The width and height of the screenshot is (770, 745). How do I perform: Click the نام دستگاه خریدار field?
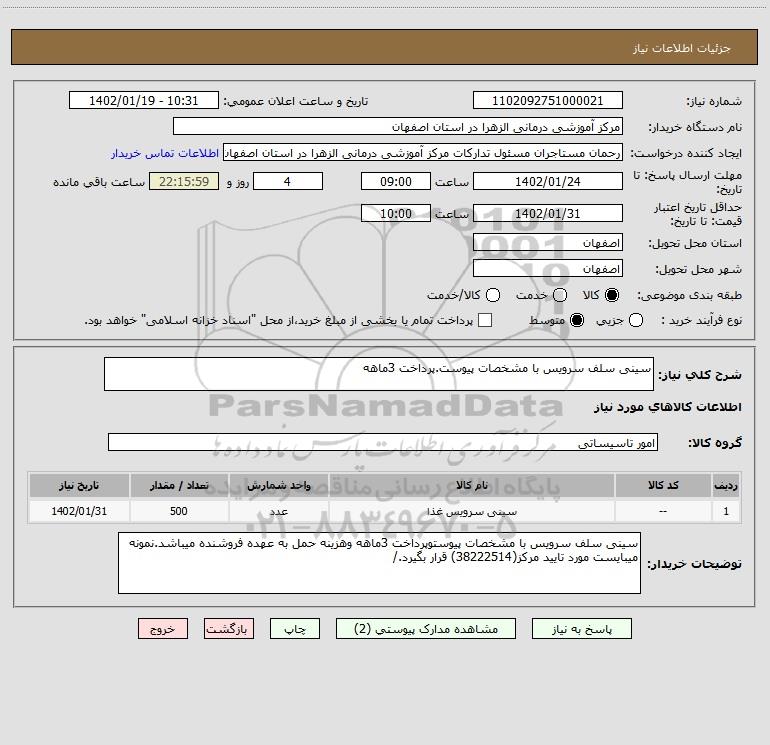click(398, 126)
